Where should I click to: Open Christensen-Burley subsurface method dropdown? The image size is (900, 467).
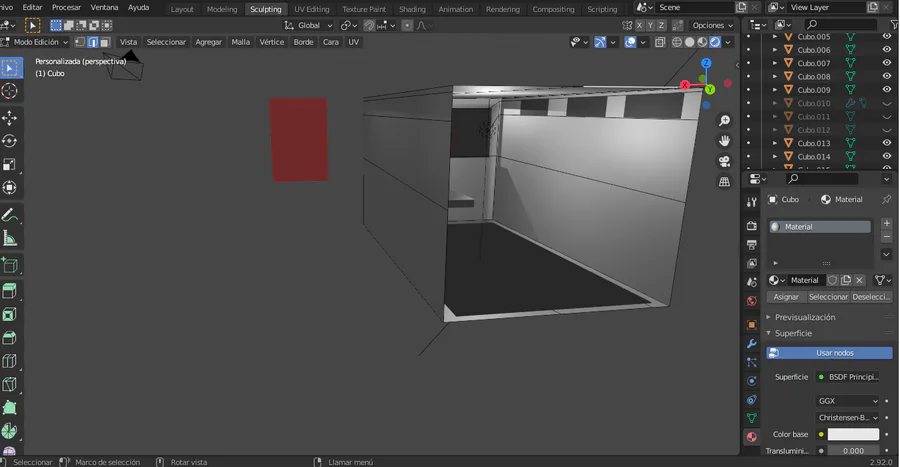click(x=847, y=417)
